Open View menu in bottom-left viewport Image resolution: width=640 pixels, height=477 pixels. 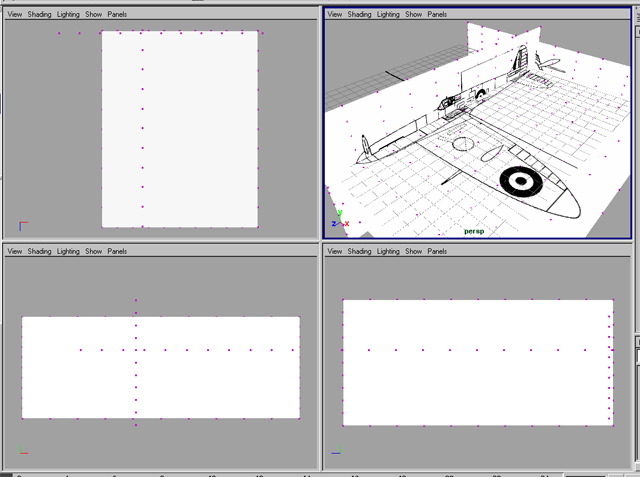(15, 251)
